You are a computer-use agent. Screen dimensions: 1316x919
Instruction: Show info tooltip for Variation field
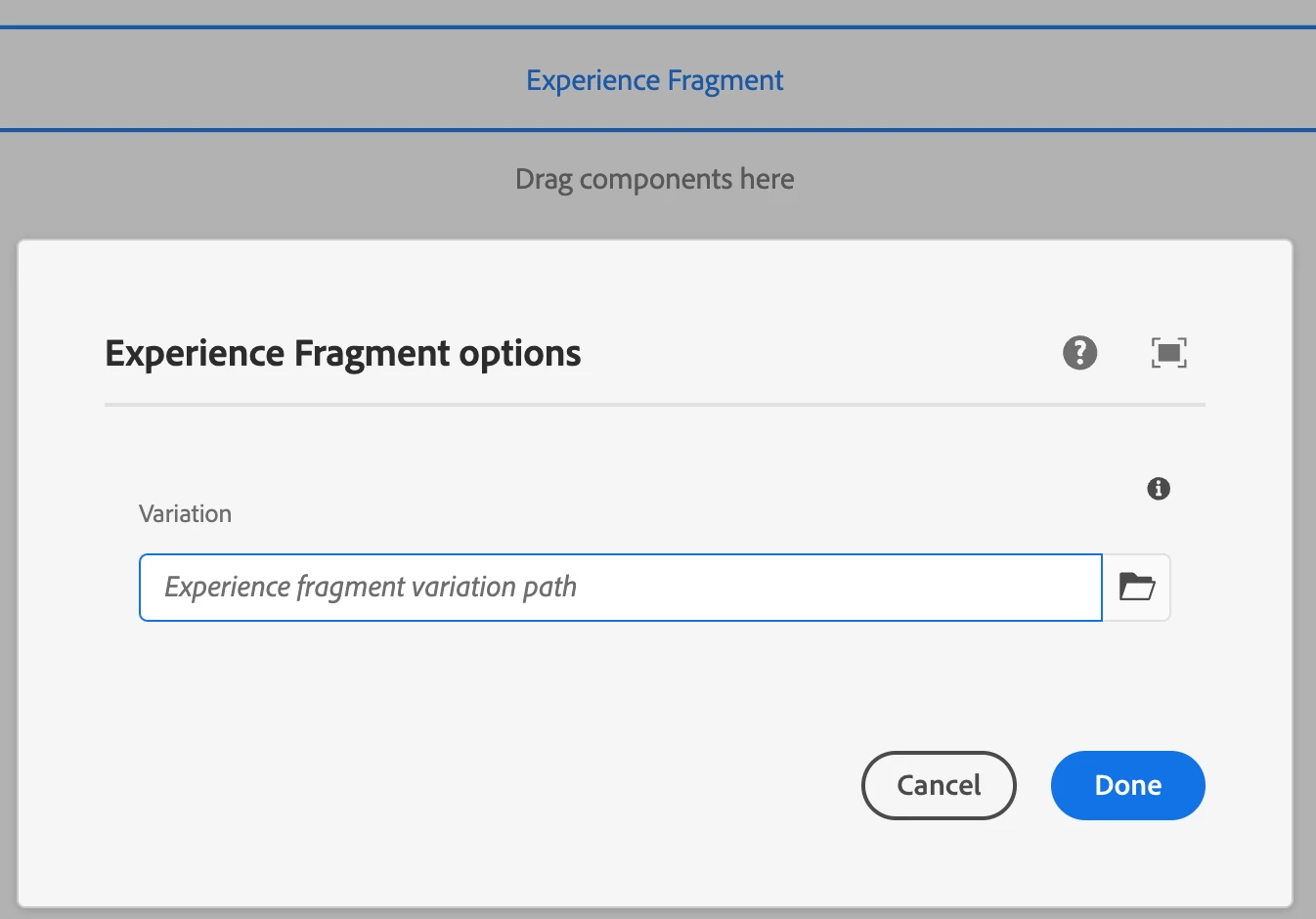(1159, 489)
